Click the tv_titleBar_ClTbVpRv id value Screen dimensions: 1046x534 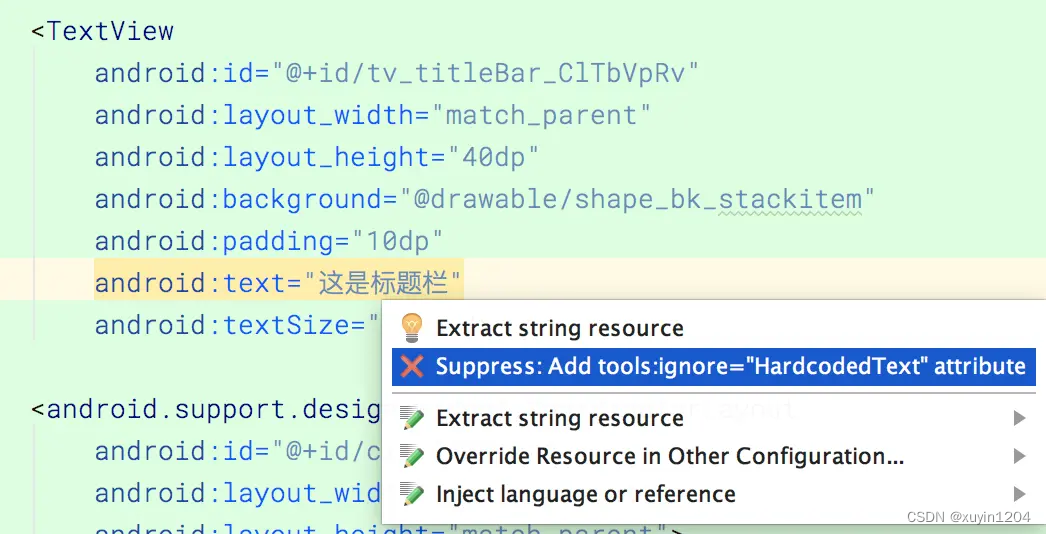(x=485, y=73)
